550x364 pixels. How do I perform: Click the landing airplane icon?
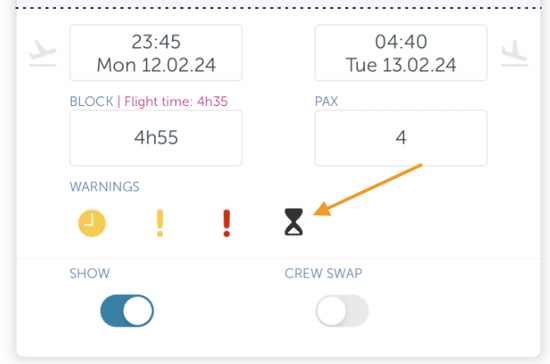tap(514, 53)
